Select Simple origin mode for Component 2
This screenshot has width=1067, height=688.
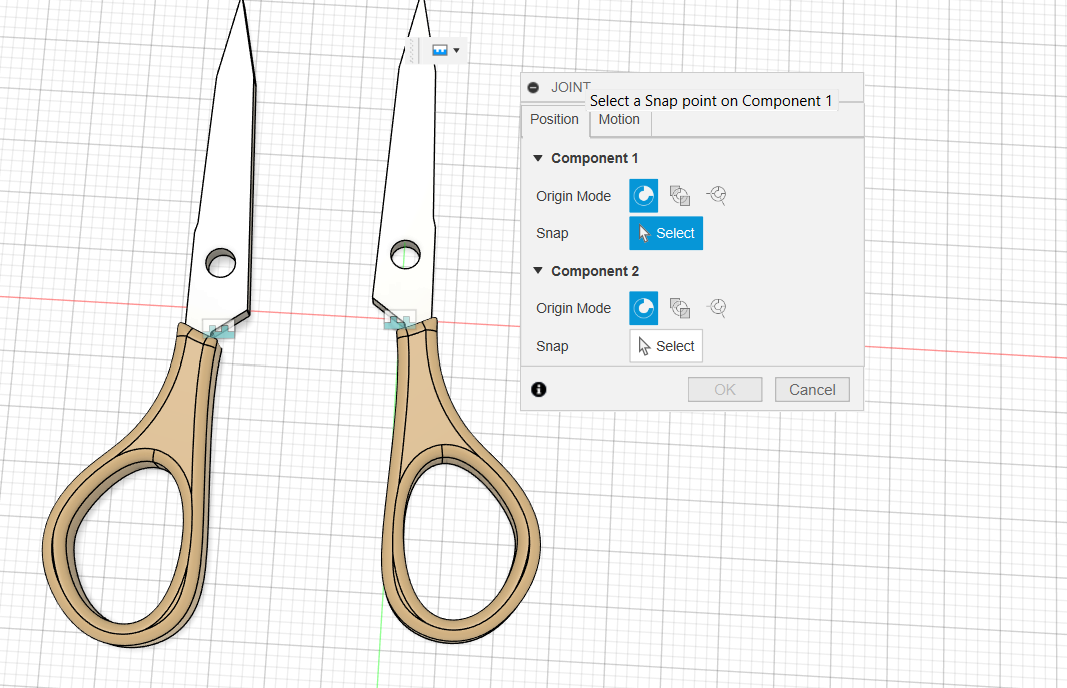coord(643,308)
